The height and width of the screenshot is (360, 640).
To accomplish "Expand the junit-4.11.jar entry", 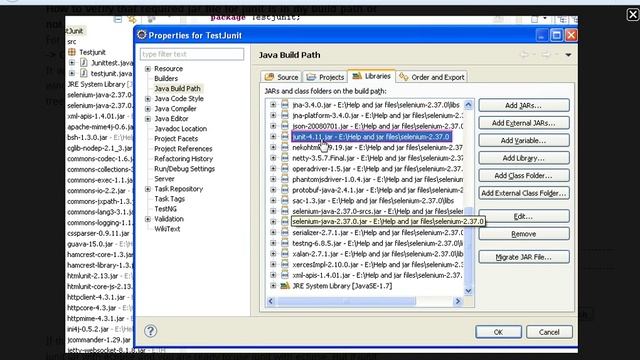I will [x=273, y=137].
